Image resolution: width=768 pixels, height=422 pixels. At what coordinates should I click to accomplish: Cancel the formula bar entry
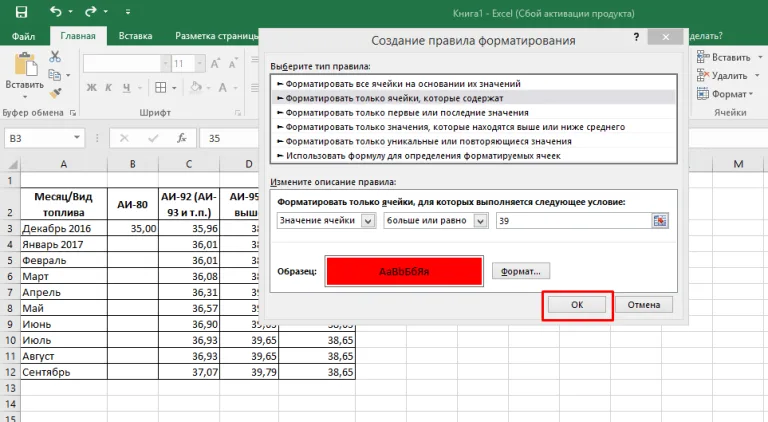pyautogui.click(x=124, y=139)
